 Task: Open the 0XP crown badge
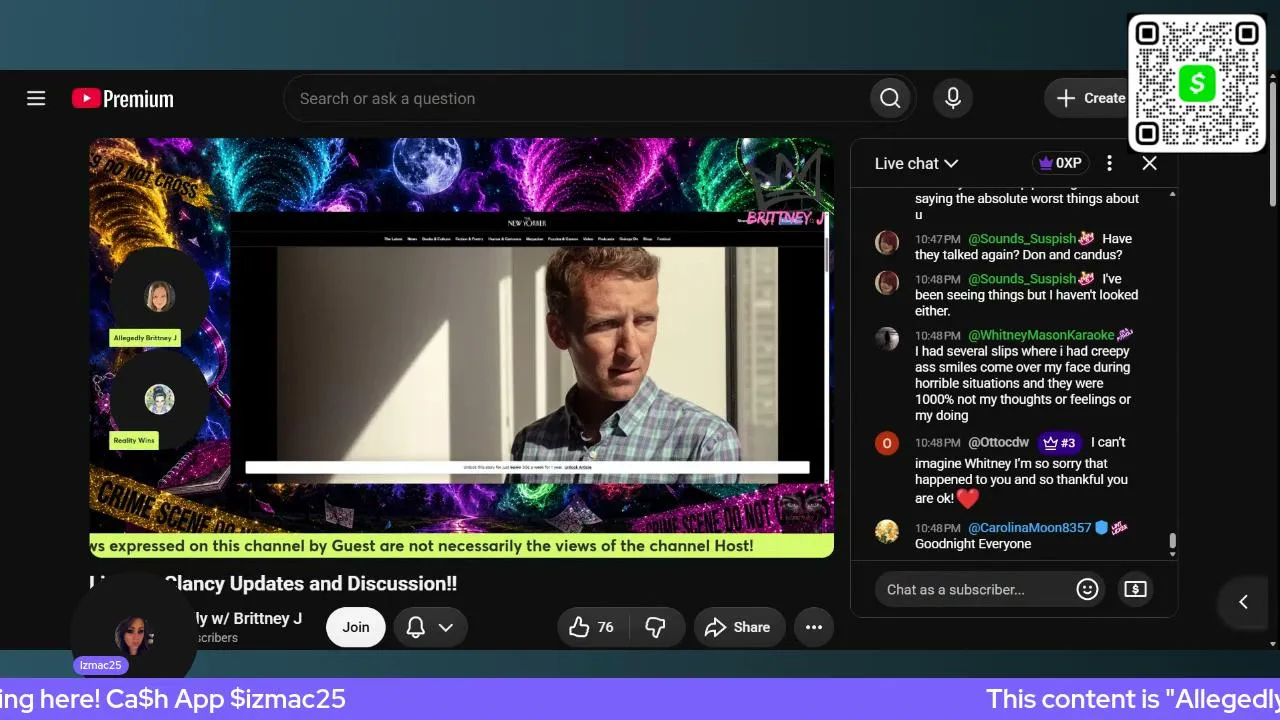pyautogui.click(x=1060, y=163)
